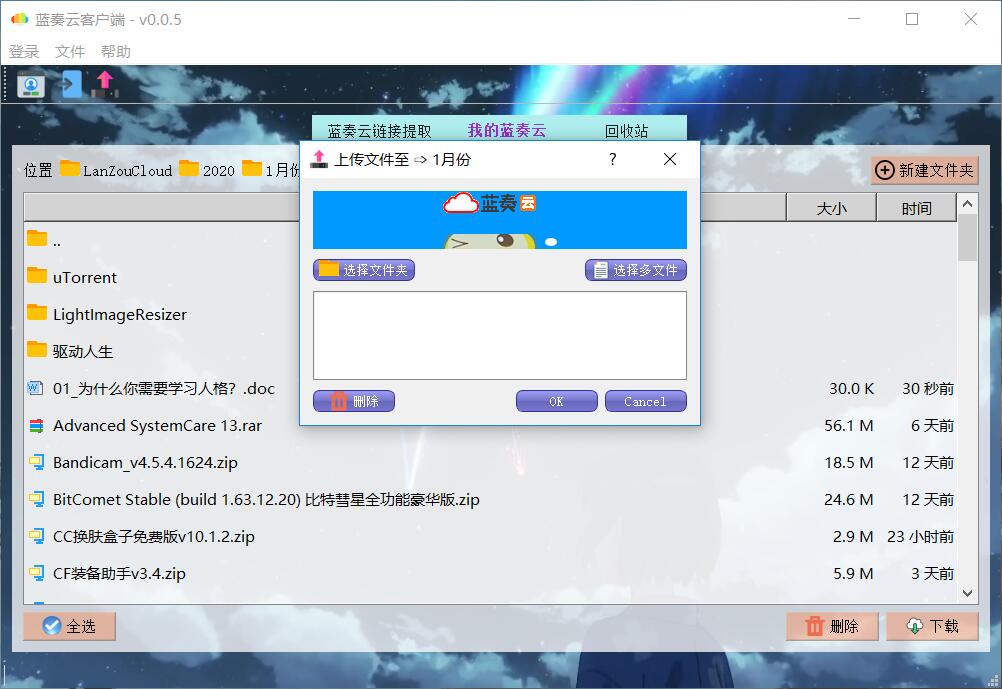The image size is (1002, 689).
Task: Click the Word icon beside the personality doc file
Action: tap(35, 388)
